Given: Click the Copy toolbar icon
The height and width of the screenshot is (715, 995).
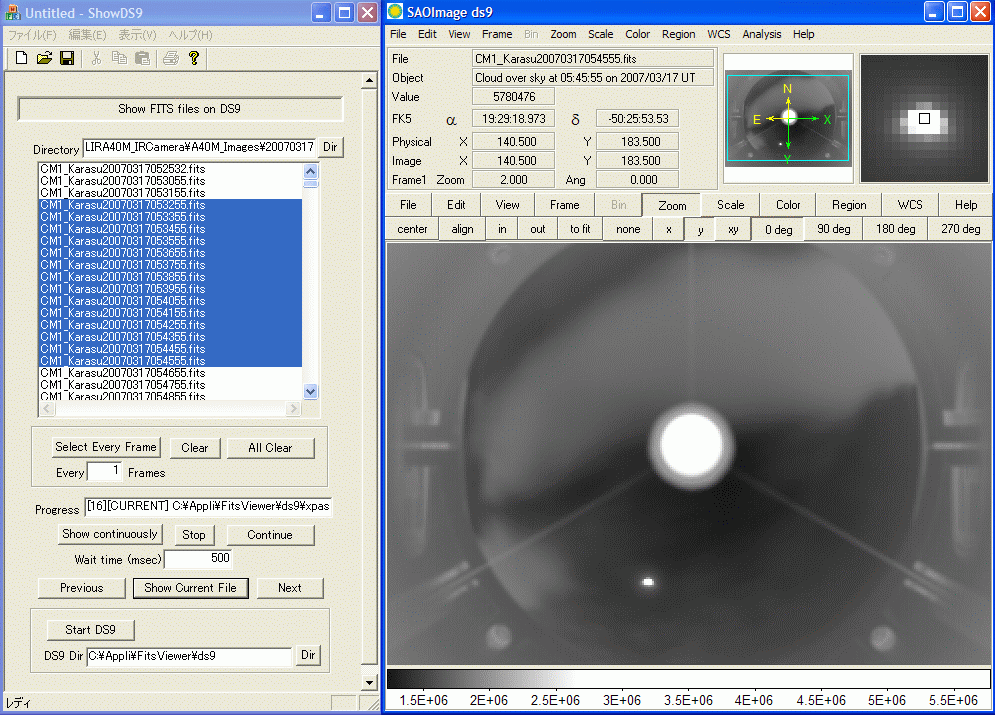Looking at the screenshot, I should pyautogui.click(x=119, y=58).
